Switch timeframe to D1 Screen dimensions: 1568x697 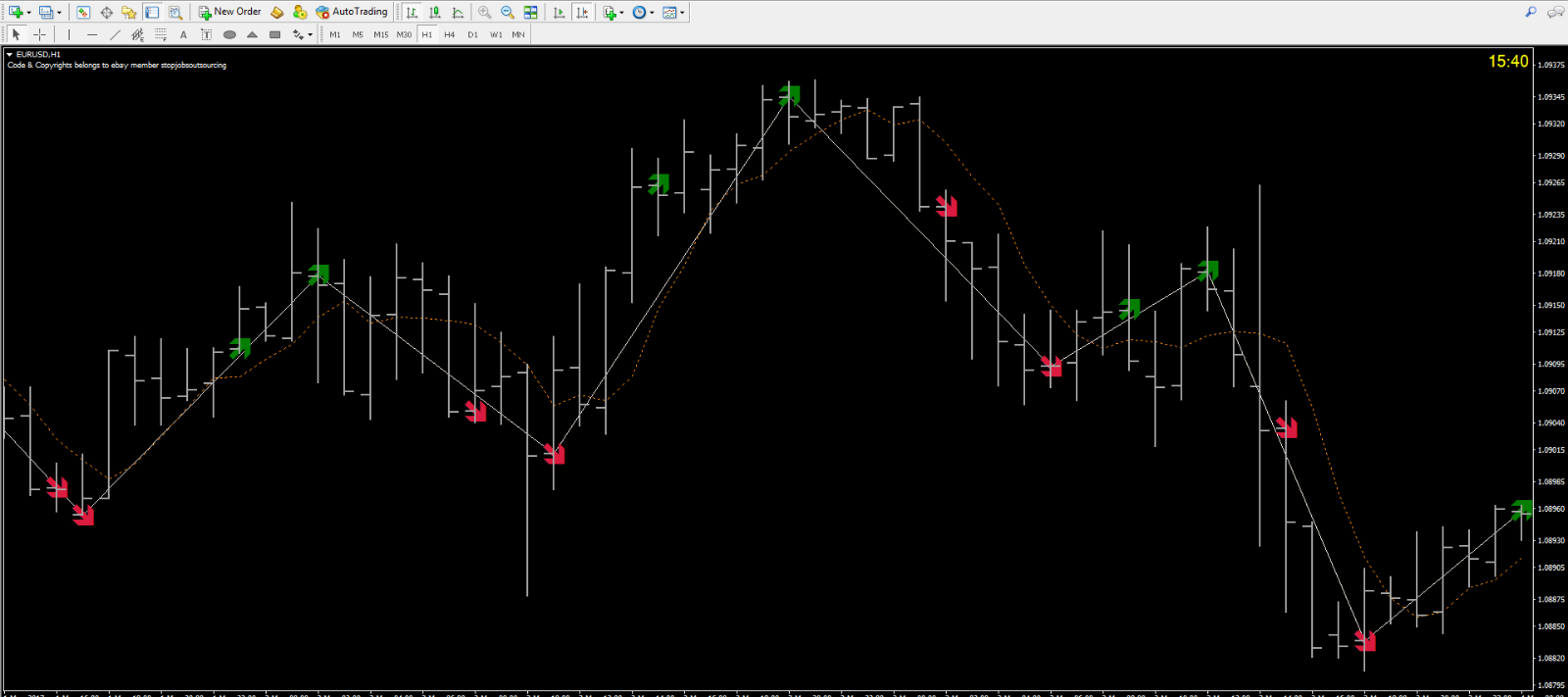(472, 34)
